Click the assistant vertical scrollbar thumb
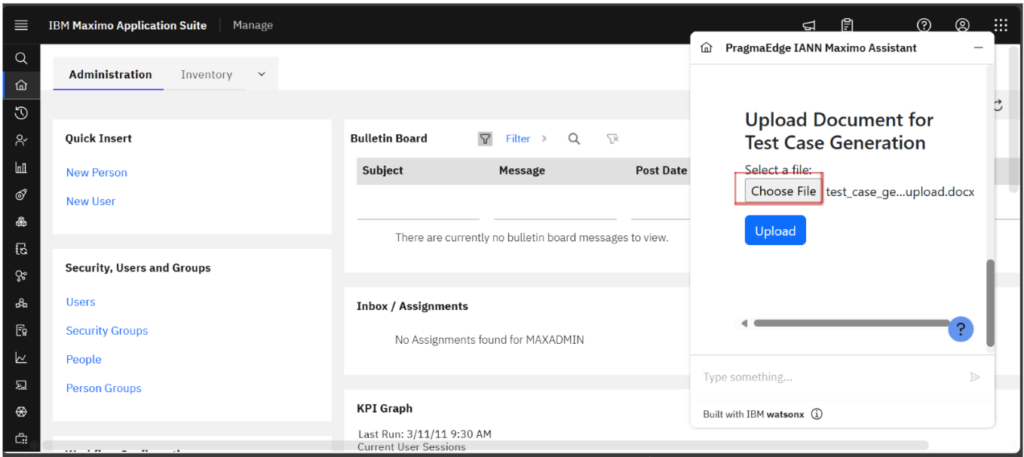This screenshot has height=457, width=1024. pyautogui.click(x=990, y=303)
